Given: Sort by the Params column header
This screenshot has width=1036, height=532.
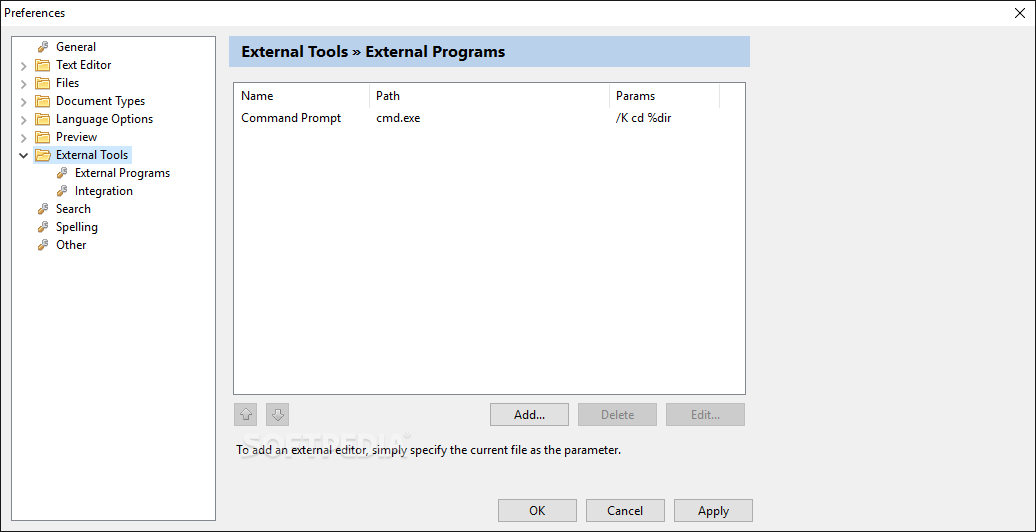Looking at the screenshot, I should (x=664, y=96).
